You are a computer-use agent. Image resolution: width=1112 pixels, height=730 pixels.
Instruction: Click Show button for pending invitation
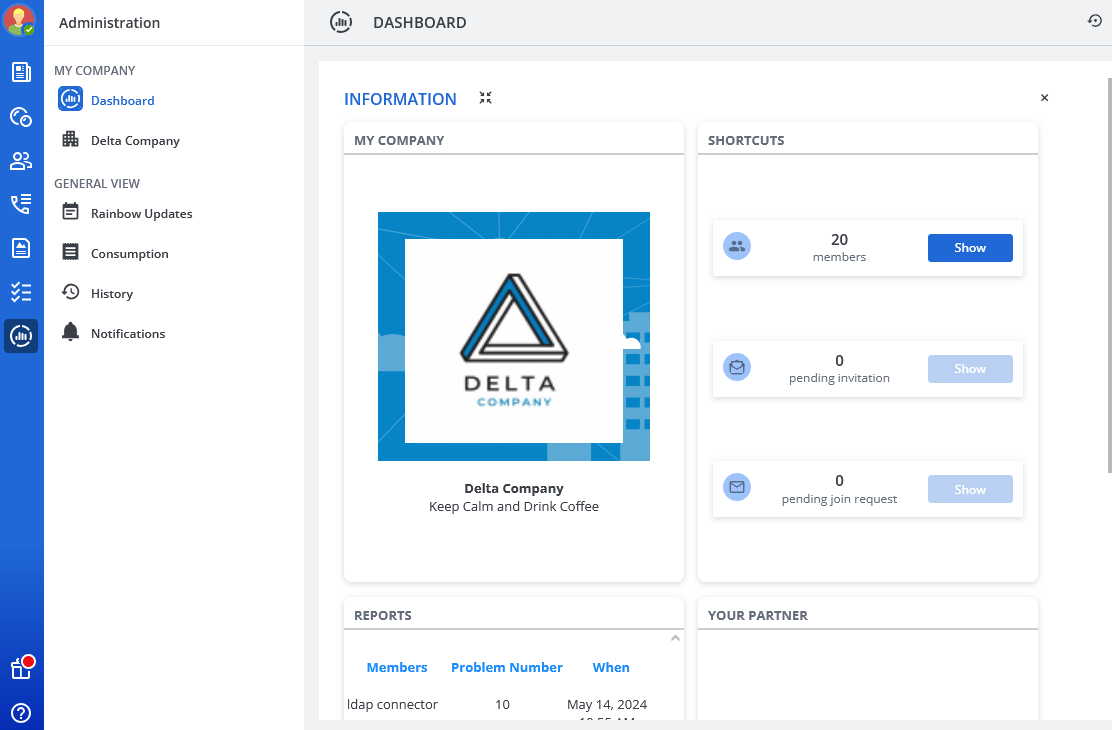pyautogui.click(x=969, y=369)
